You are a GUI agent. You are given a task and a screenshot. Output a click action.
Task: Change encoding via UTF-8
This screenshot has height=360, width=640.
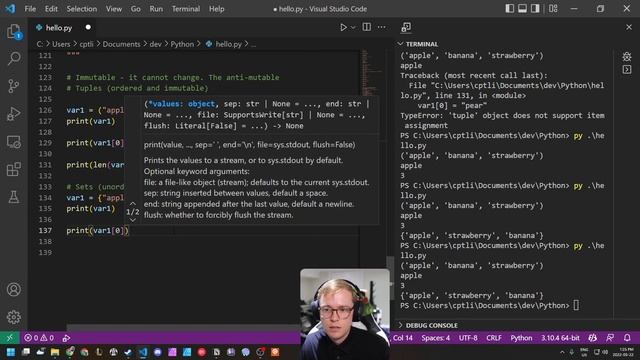[x=468, y=338]
